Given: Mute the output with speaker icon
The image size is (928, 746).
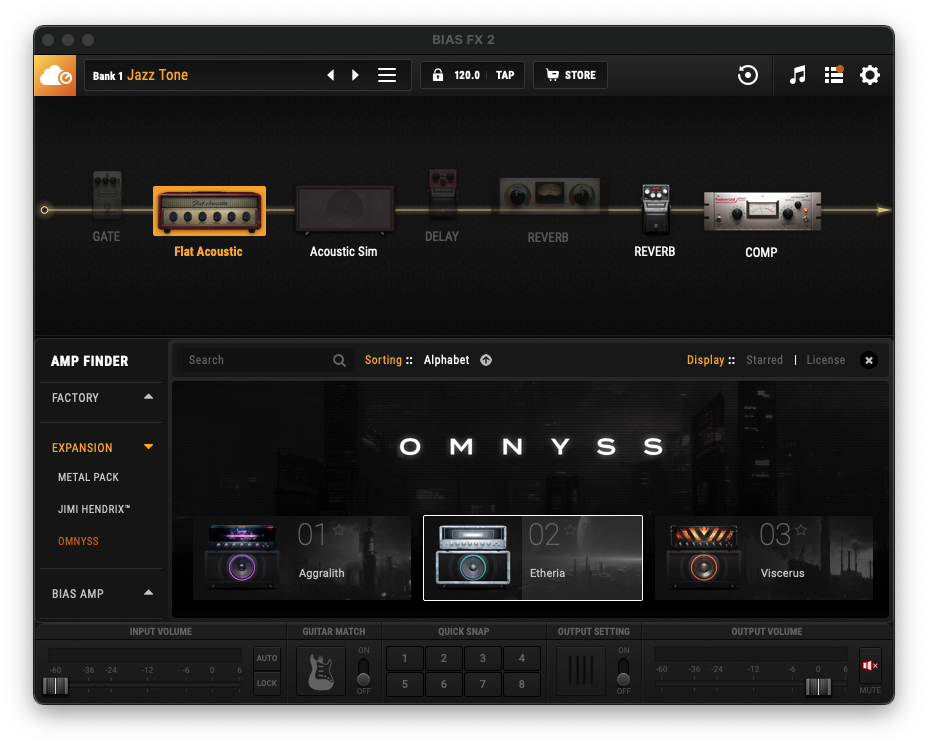Looking at the screenshot, I should pos(869,666).
